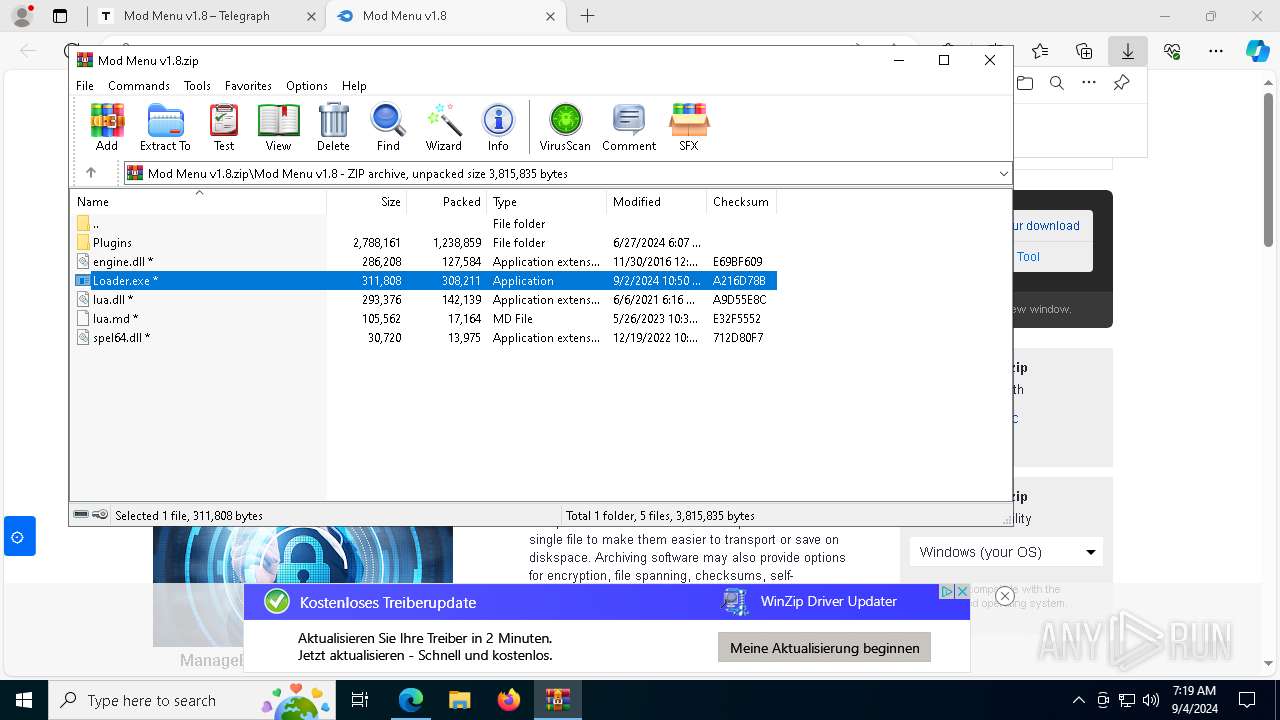Image resolution: width=1280 pixels, height=720 pixels.
Task: Open the Options menu
Action: coord(307,86)
